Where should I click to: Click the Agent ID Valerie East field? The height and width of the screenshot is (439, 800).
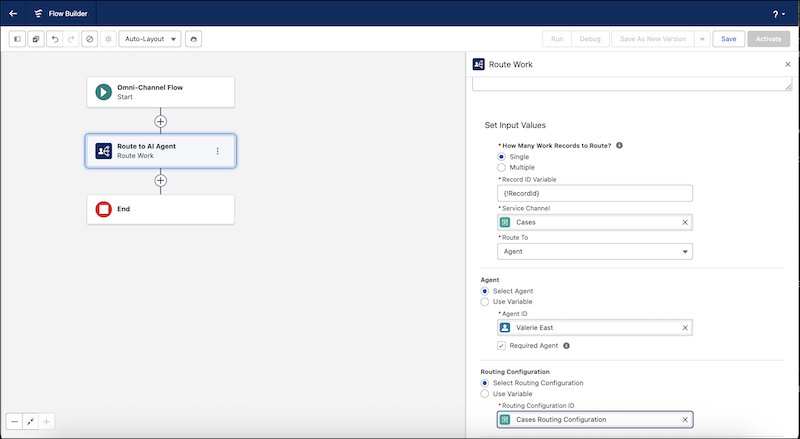coord(595,328)
